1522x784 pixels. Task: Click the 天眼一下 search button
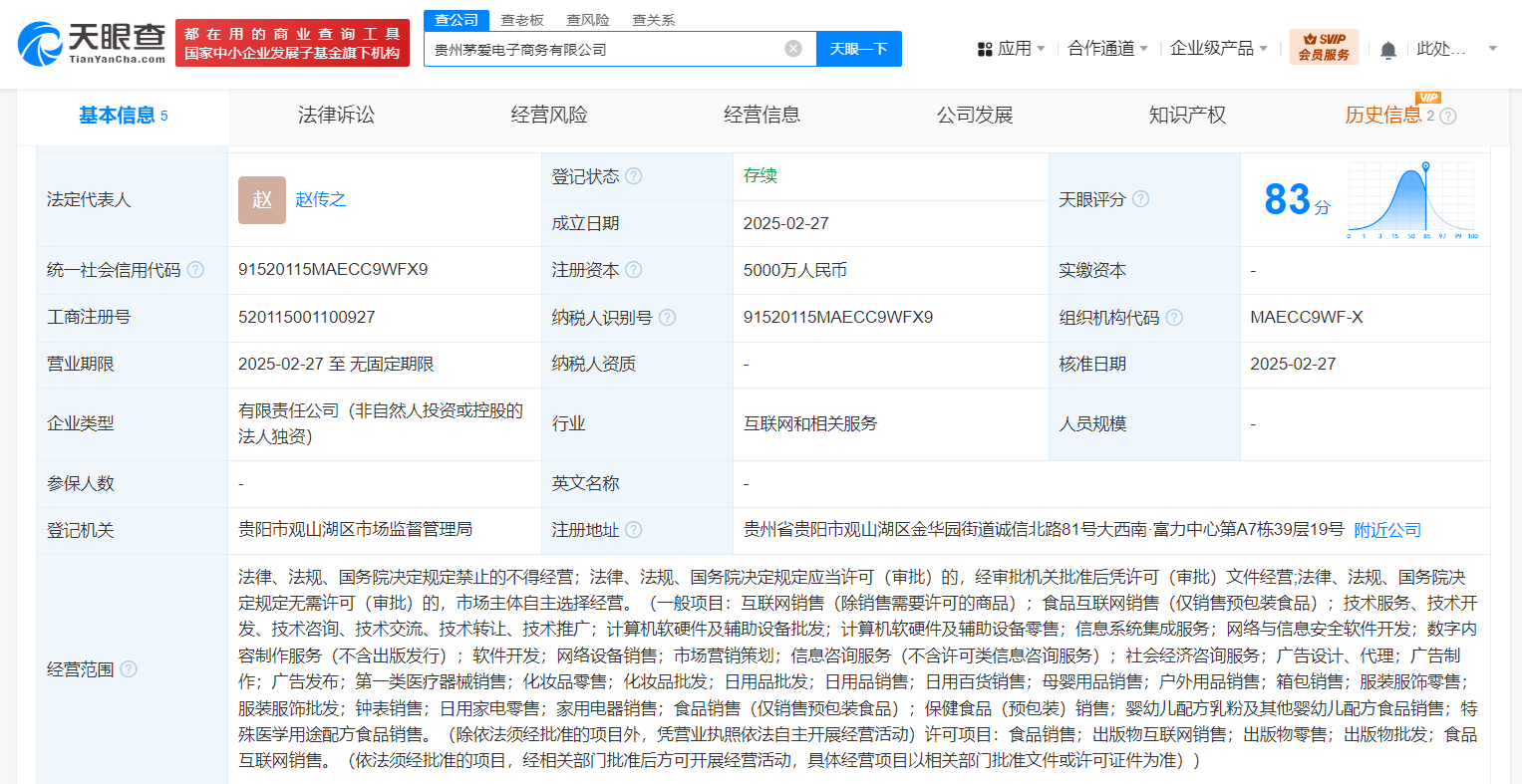(x=858, y=48)
